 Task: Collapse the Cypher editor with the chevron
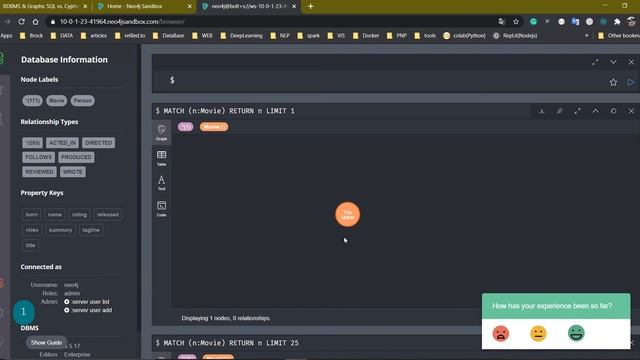[613, 62]
